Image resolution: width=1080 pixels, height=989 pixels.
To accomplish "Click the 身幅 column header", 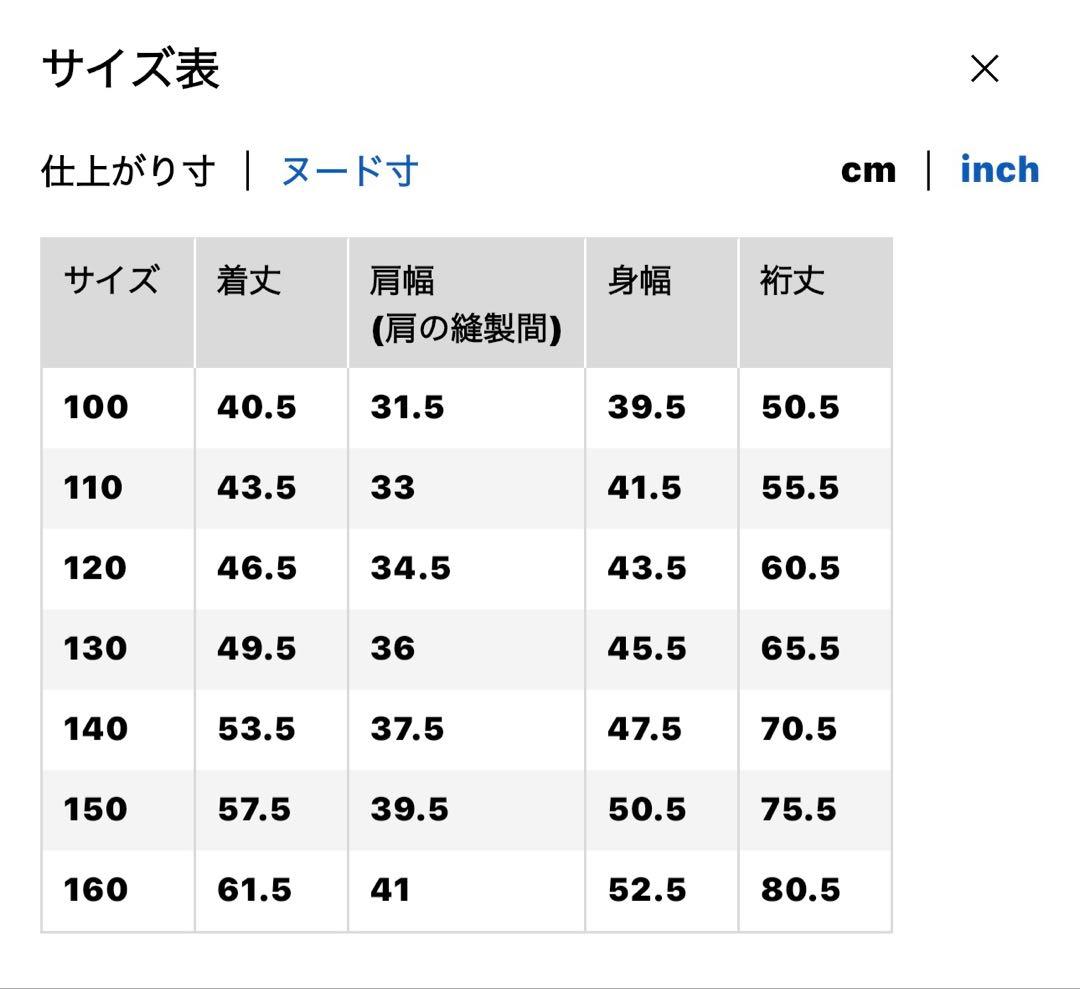I will pyautogui.click(x=639, y=281).
